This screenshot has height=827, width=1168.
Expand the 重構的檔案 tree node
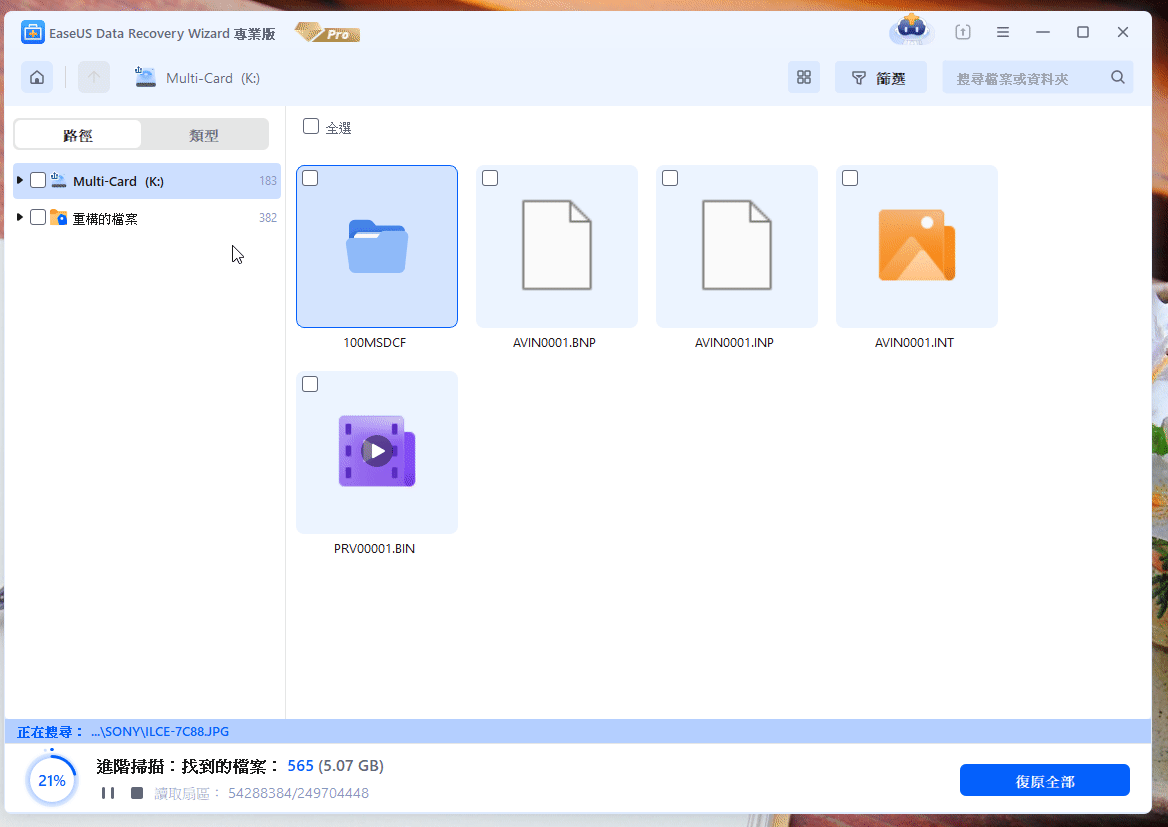coord(19,218)
